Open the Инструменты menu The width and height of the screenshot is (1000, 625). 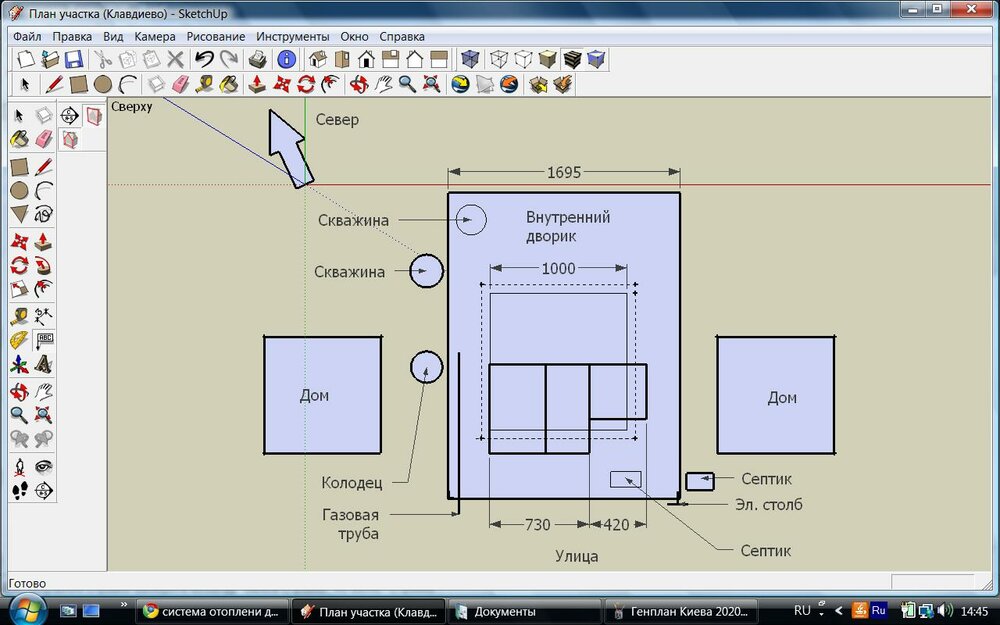[x=293, y=36]
